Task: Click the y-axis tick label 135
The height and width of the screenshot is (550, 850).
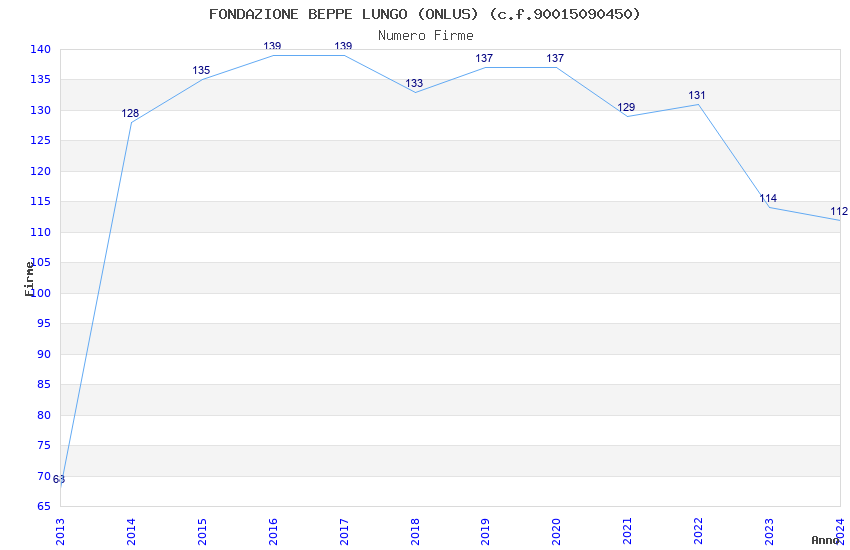Action: coord(41,80)
